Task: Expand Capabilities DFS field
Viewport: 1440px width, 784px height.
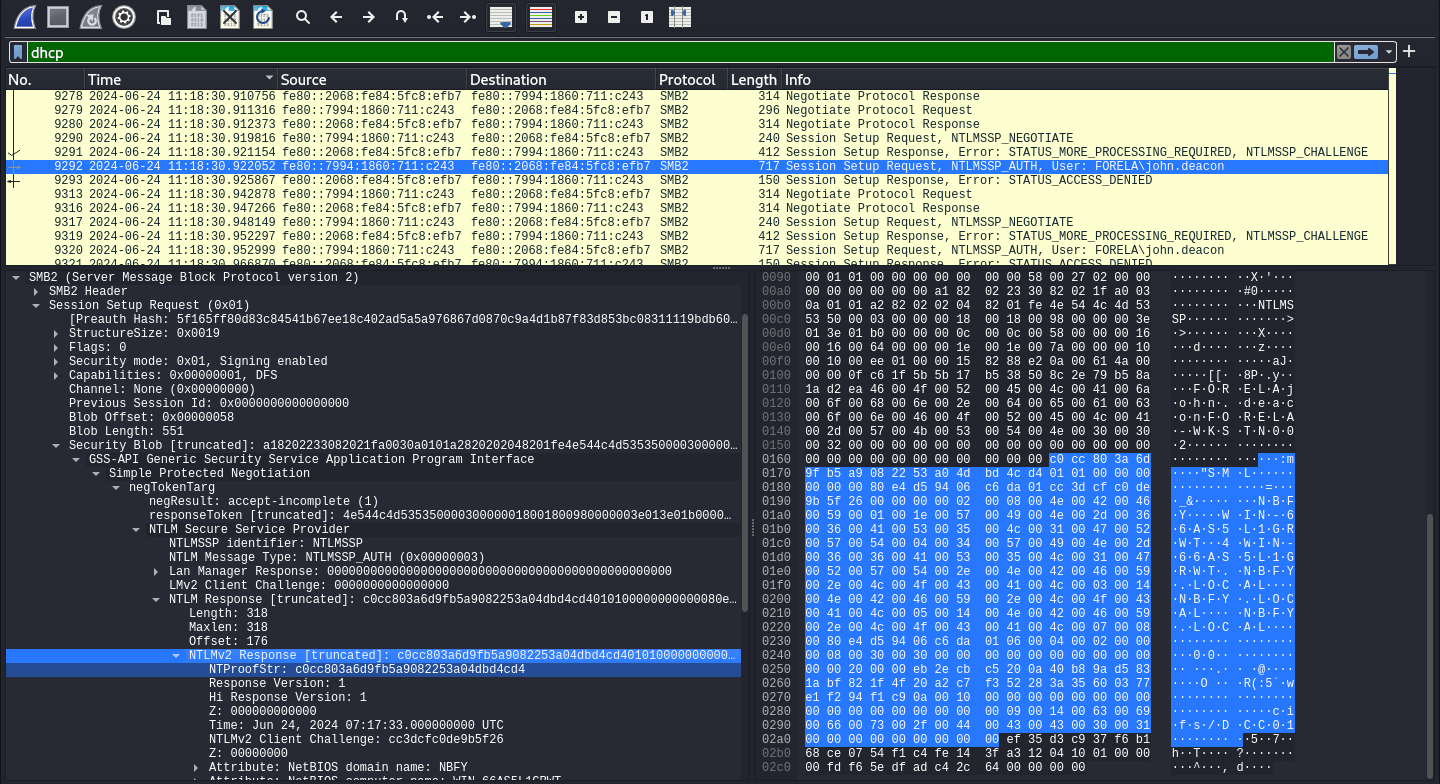Action: click(57, 375)
